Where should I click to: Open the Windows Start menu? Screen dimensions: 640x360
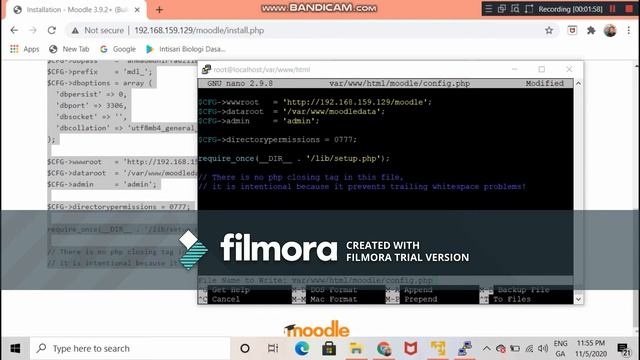pyautogui.click(x=15, y=349)
